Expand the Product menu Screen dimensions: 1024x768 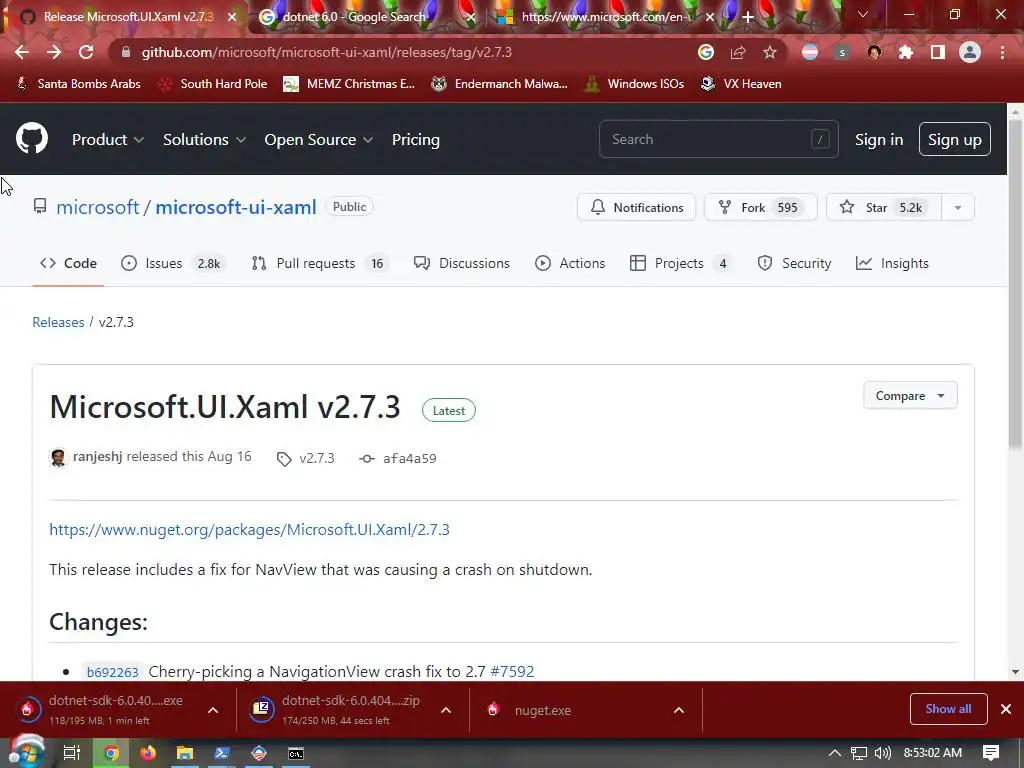tap(108, 140)
